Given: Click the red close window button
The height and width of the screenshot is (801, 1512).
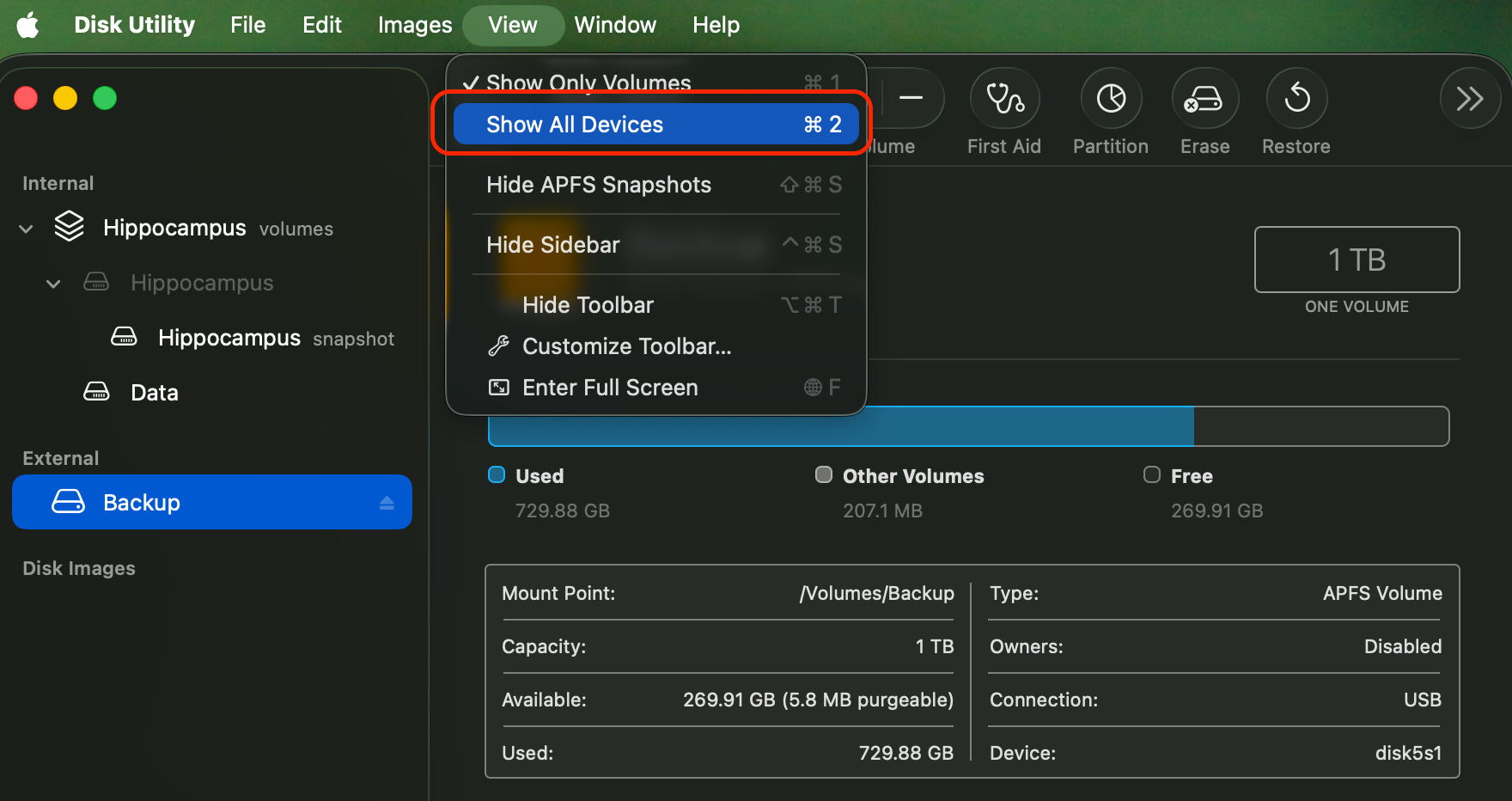Looking at the screenshot, I should pyautogui.click(x=26, y=98).
